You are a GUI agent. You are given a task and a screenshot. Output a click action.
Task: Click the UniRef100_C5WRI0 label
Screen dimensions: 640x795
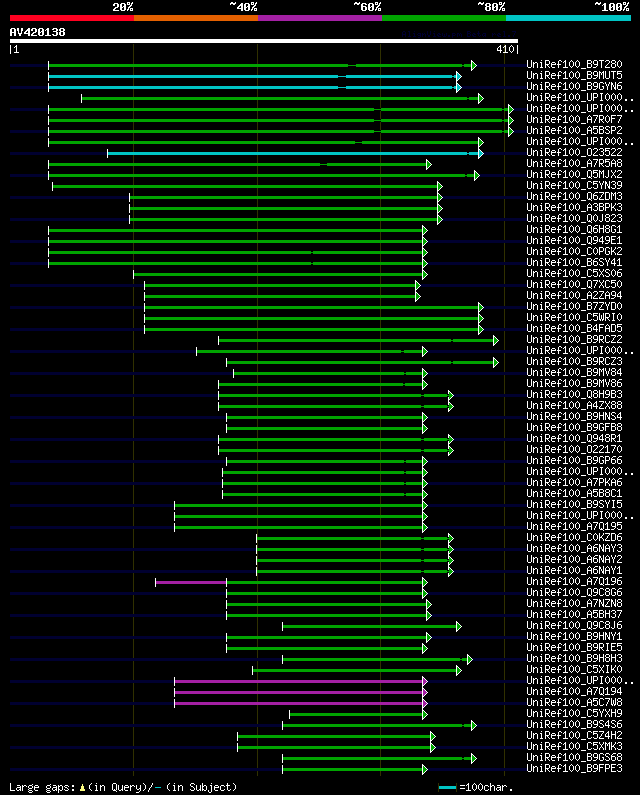[574, 317]
